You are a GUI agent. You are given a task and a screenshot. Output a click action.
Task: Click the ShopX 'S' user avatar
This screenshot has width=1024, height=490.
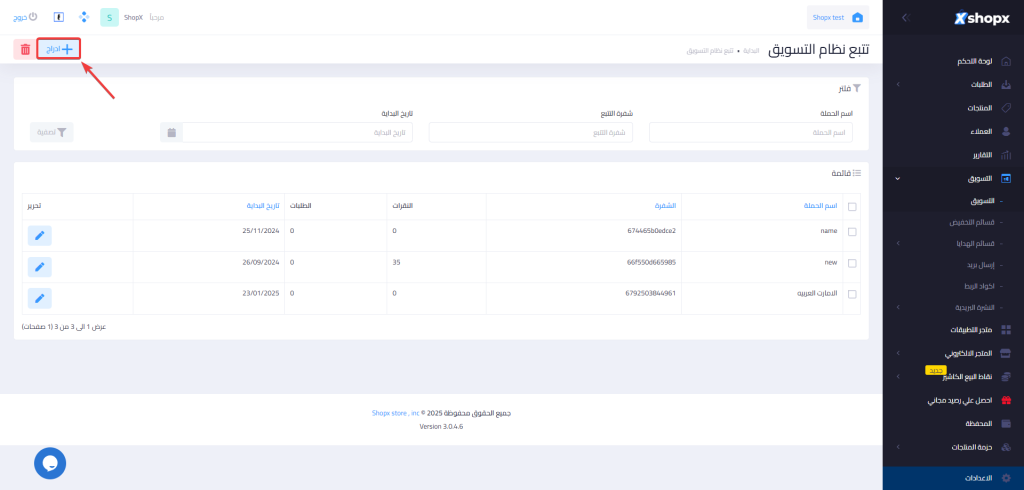(x=109, y=17)
